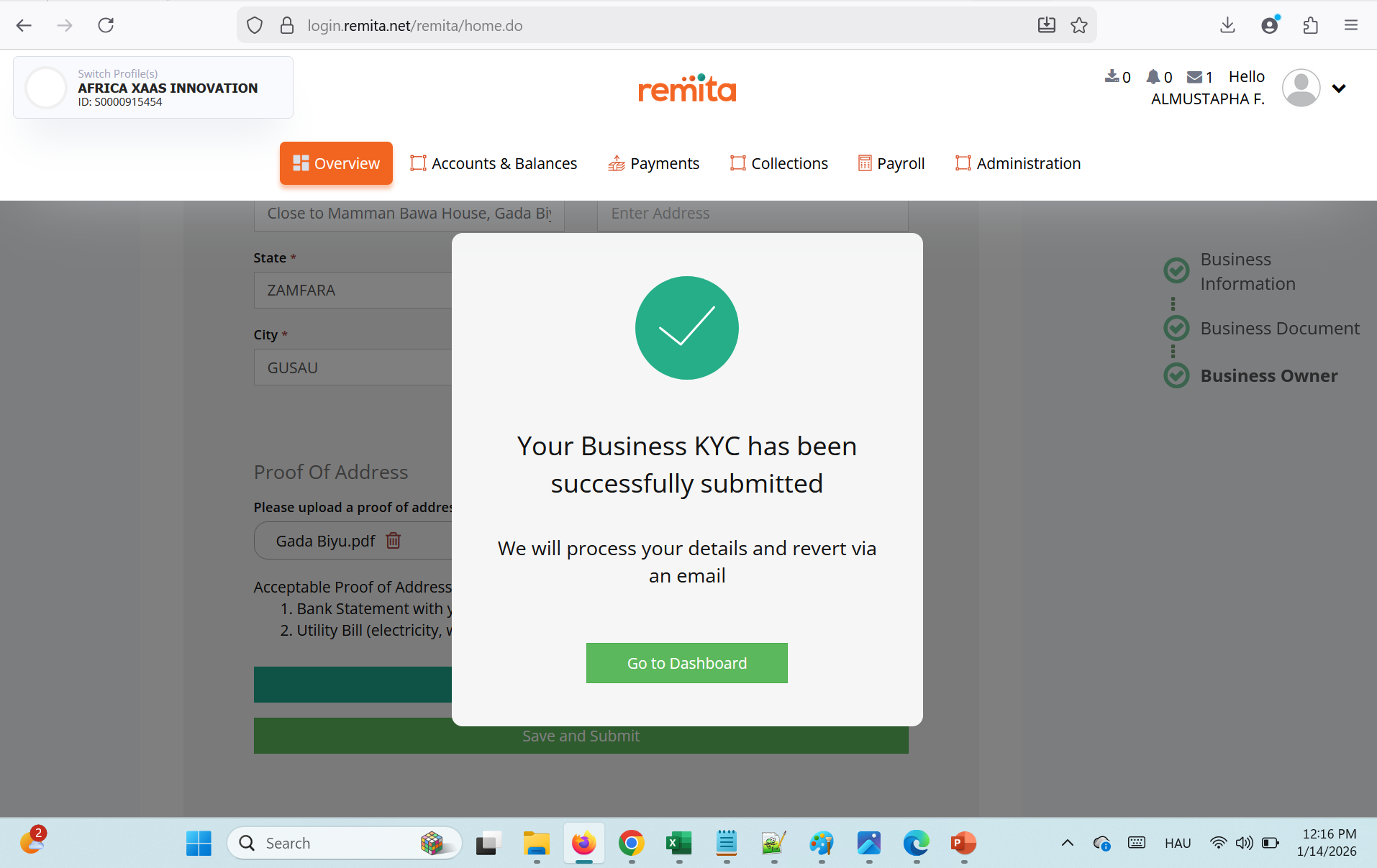Expand the user profile dropdown arrow
The height and width of the screenshot is (868, 1377).
click(1338, 88)
